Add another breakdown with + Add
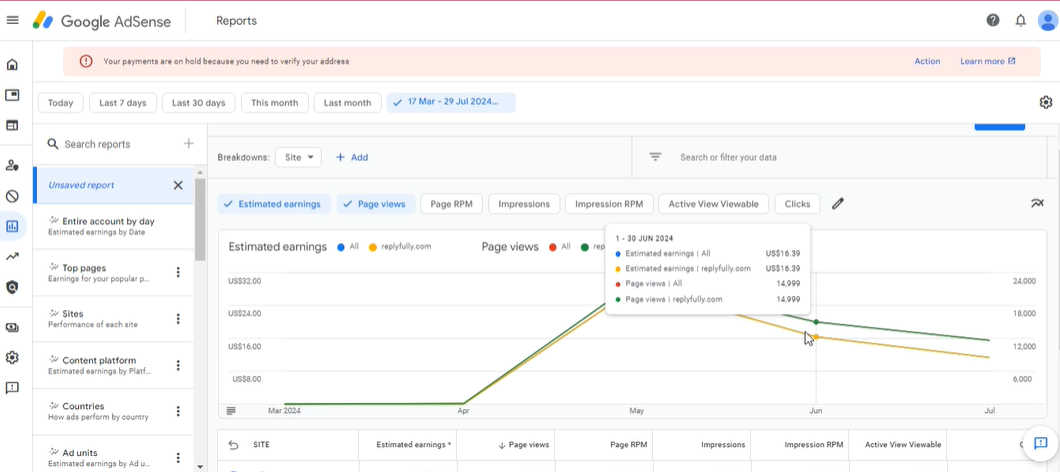 pyautogui.click(x=352, y=157)
